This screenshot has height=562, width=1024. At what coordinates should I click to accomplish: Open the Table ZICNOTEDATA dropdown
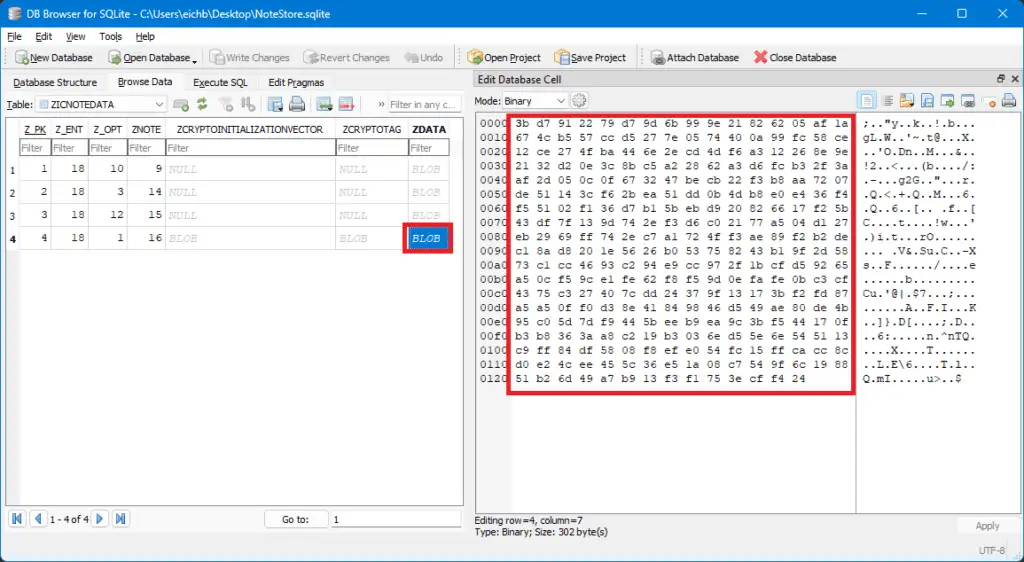click(x=101, y=104)
